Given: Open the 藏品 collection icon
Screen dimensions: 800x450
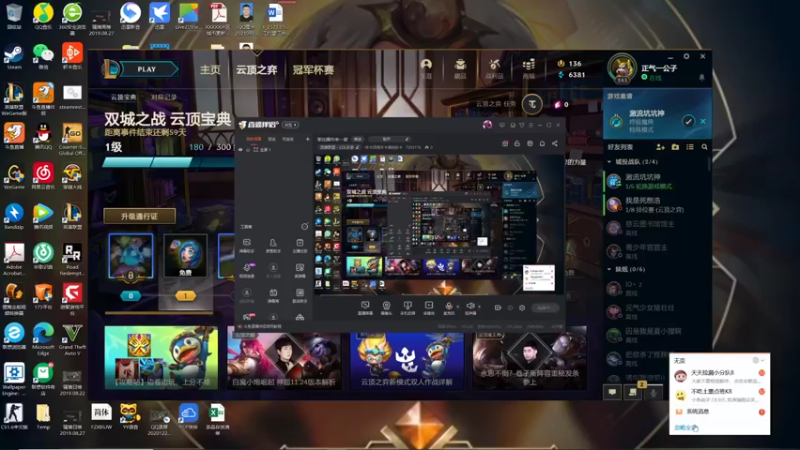Looking at the screenshot, I should point(460,68).
